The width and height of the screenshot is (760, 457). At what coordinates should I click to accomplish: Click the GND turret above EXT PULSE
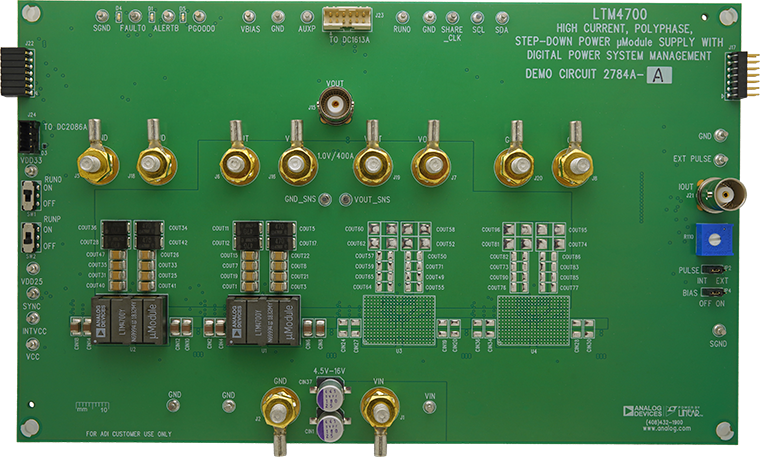721,135
